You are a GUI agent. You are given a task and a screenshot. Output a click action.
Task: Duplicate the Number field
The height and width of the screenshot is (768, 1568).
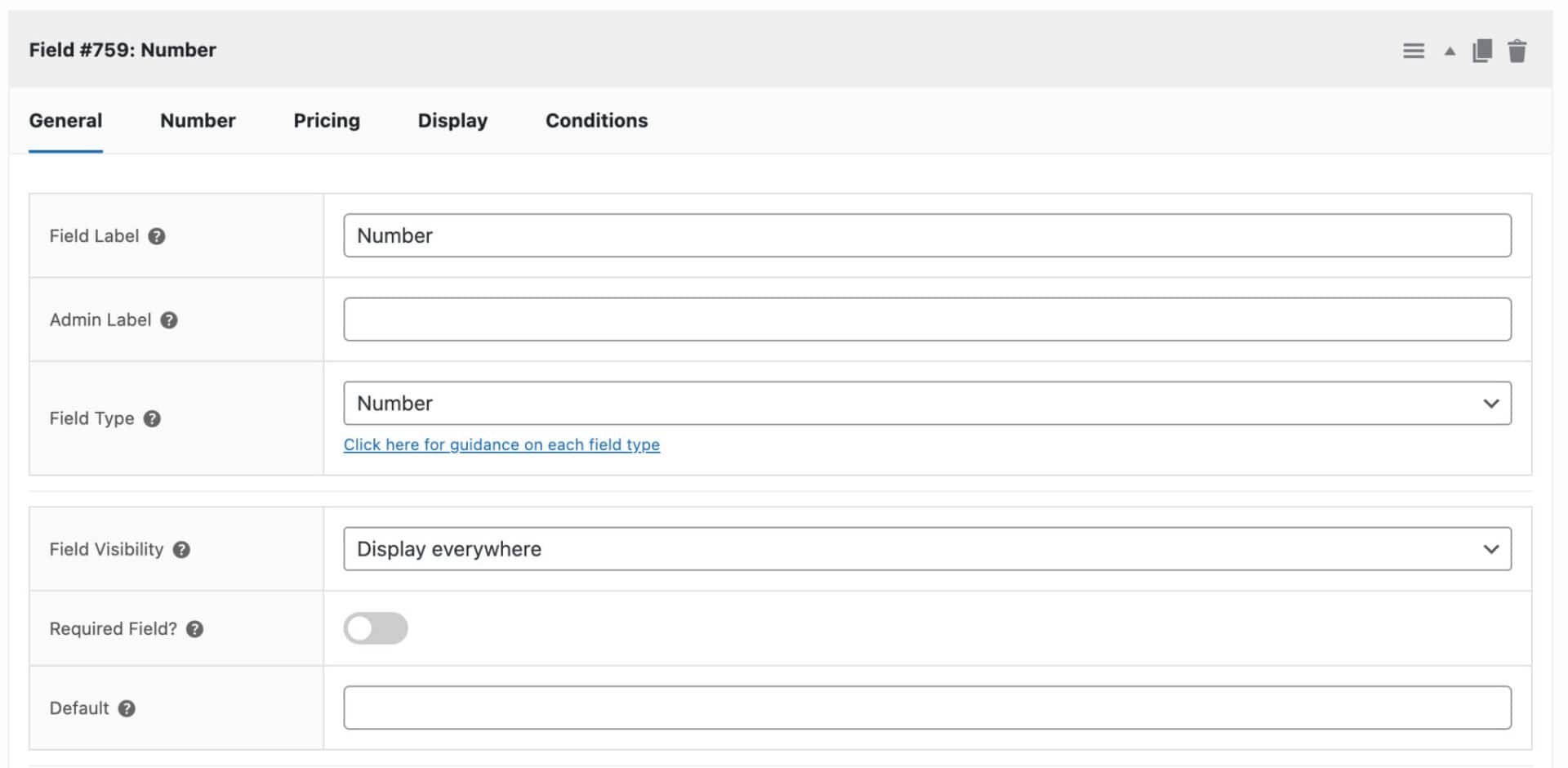point(1482,50)
